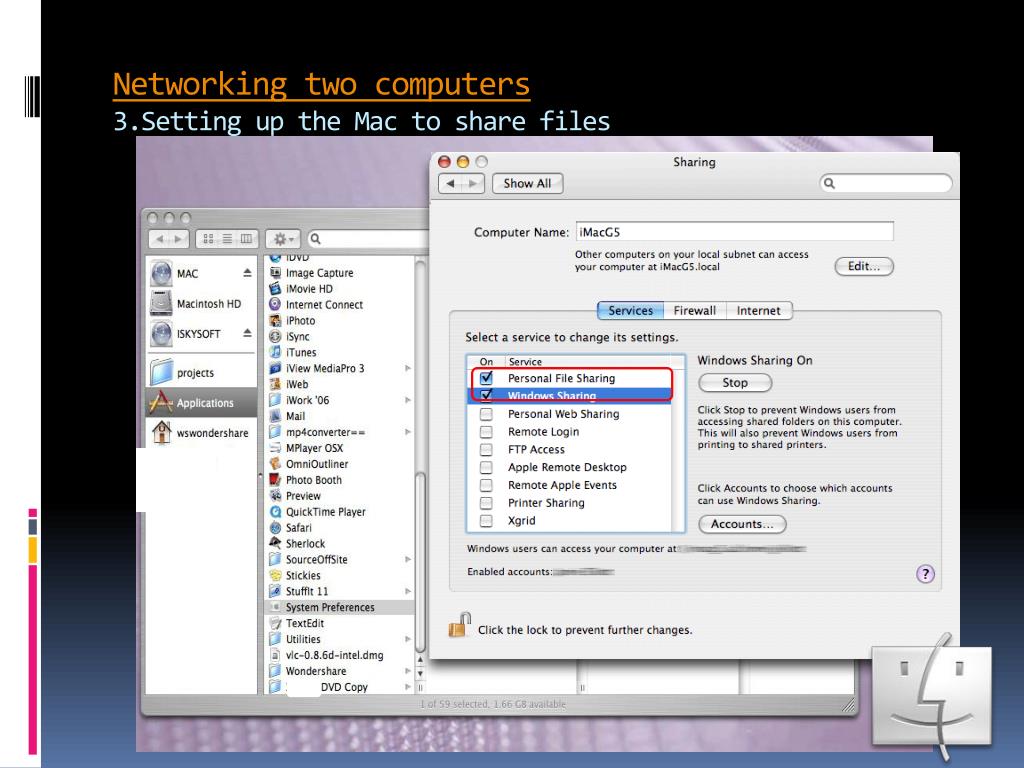Expand the Utilities folder arrow
The image size is (1024, 768).
[x=408, y=639]
